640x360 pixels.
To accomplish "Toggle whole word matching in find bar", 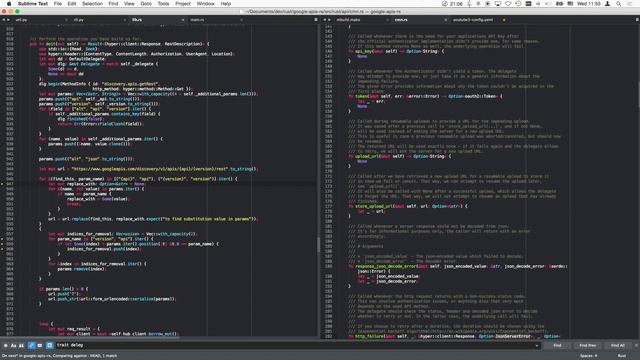I will [x=22, y=345].
